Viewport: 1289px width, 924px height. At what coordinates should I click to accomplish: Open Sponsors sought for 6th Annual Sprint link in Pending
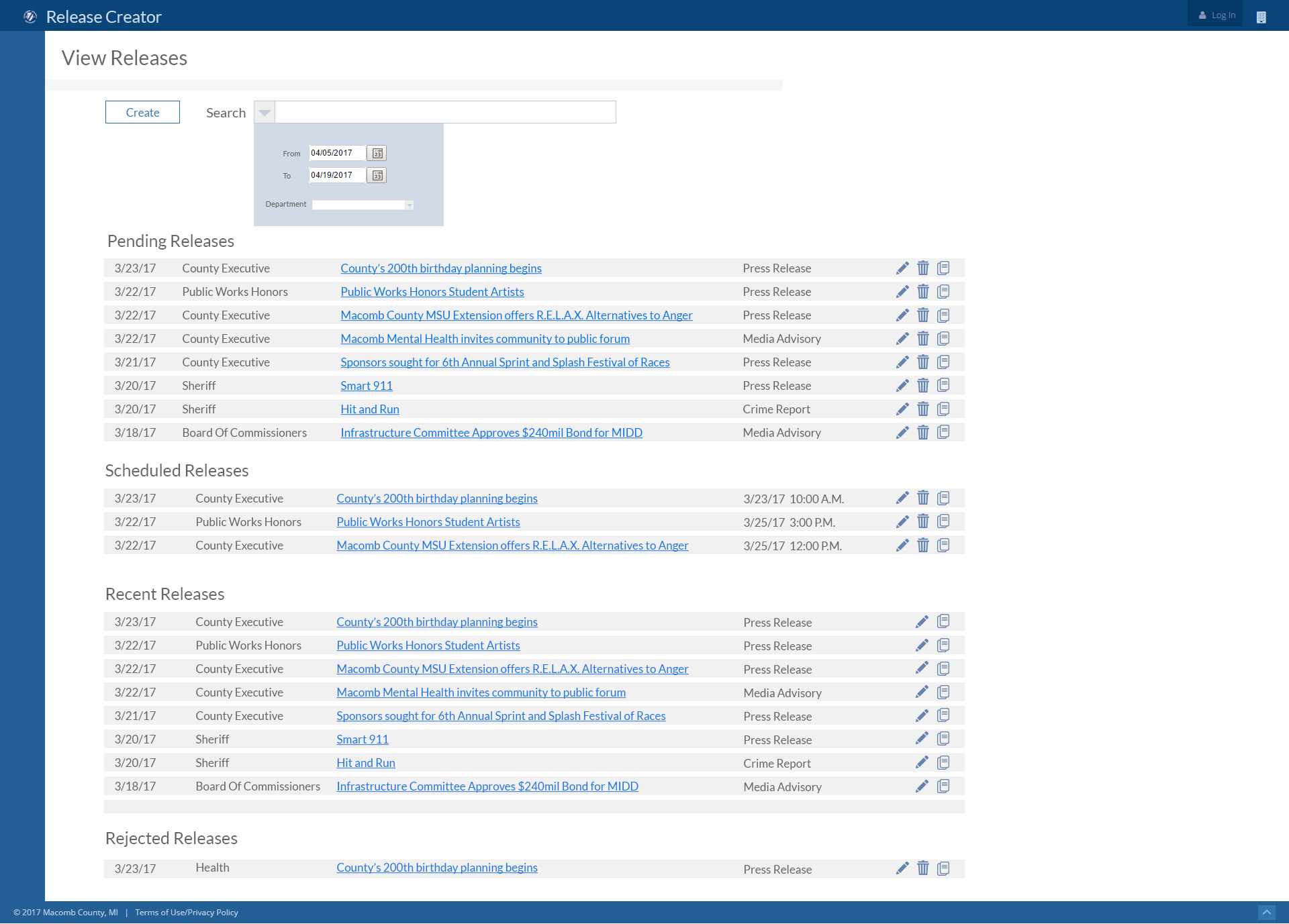click(x=505, y=362)
